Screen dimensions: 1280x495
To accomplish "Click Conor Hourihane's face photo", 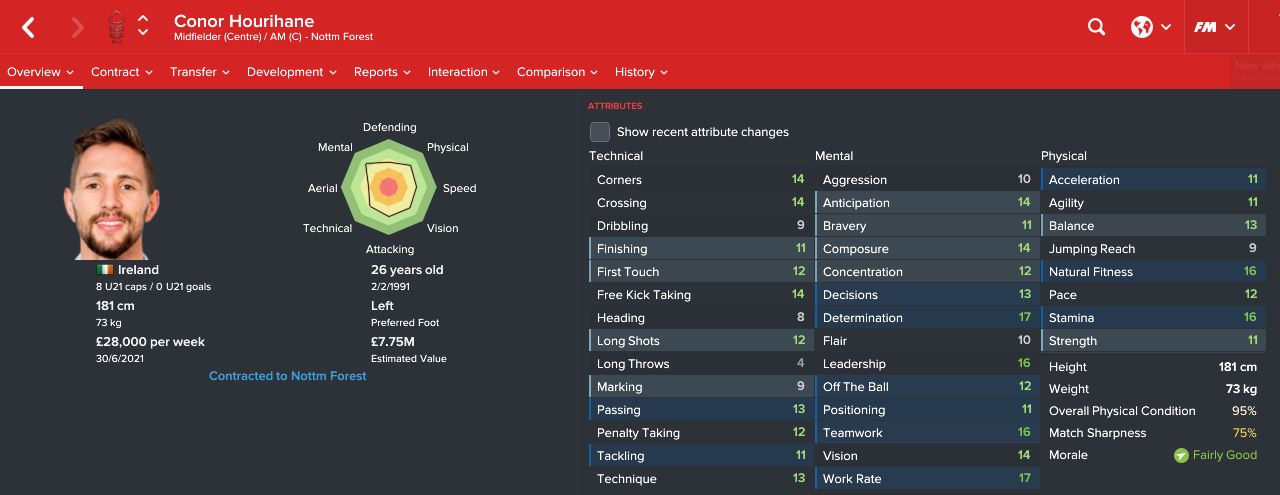I will pos(111,190).
